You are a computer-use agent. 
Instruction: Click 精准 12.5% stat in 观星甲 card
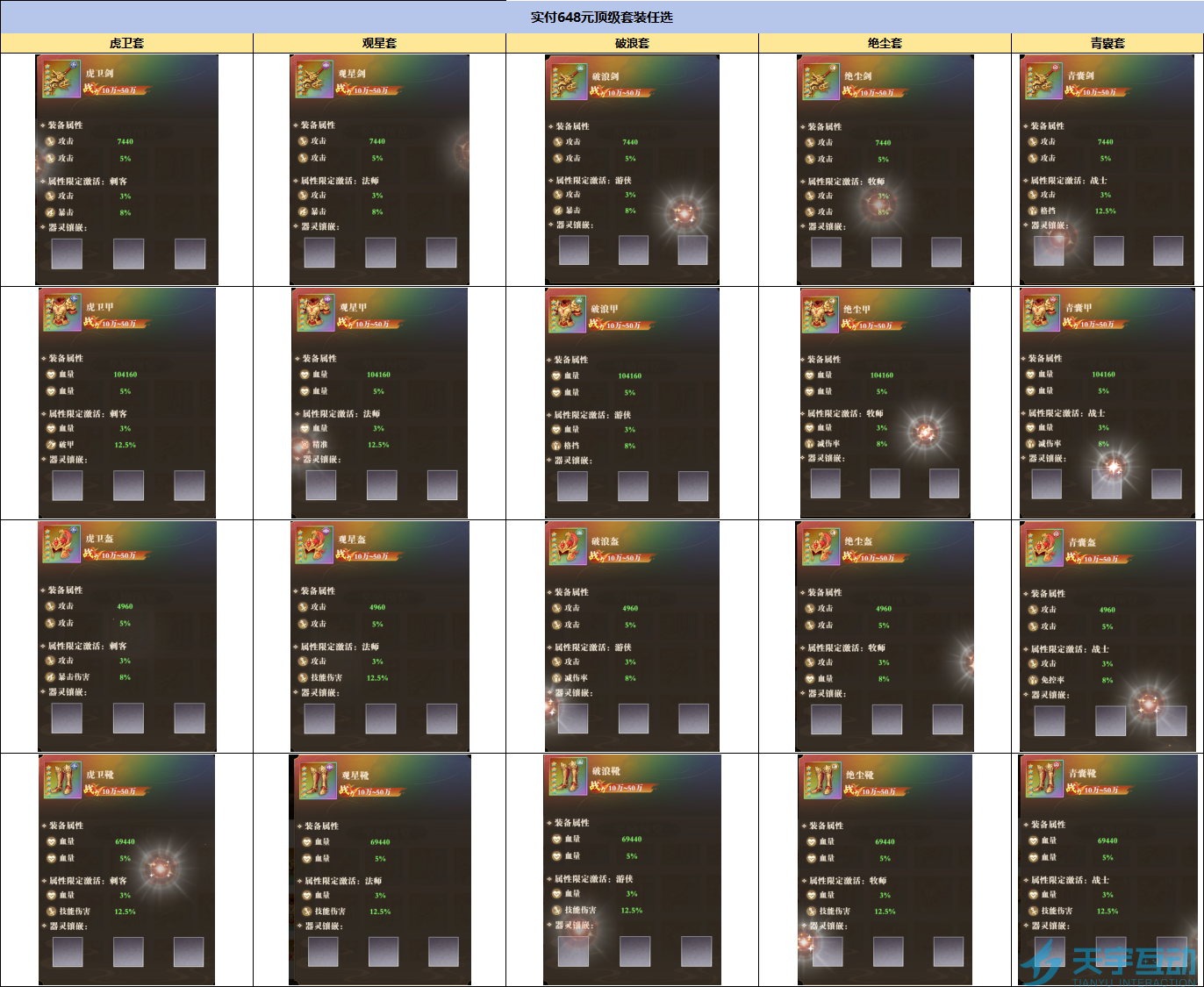344,445
